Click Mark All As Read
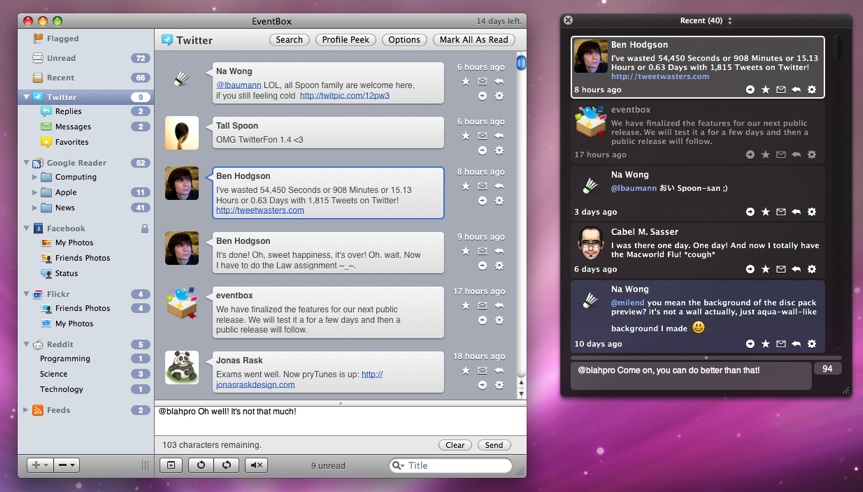This screenshot has height=492, width=863. click(474, 40)
